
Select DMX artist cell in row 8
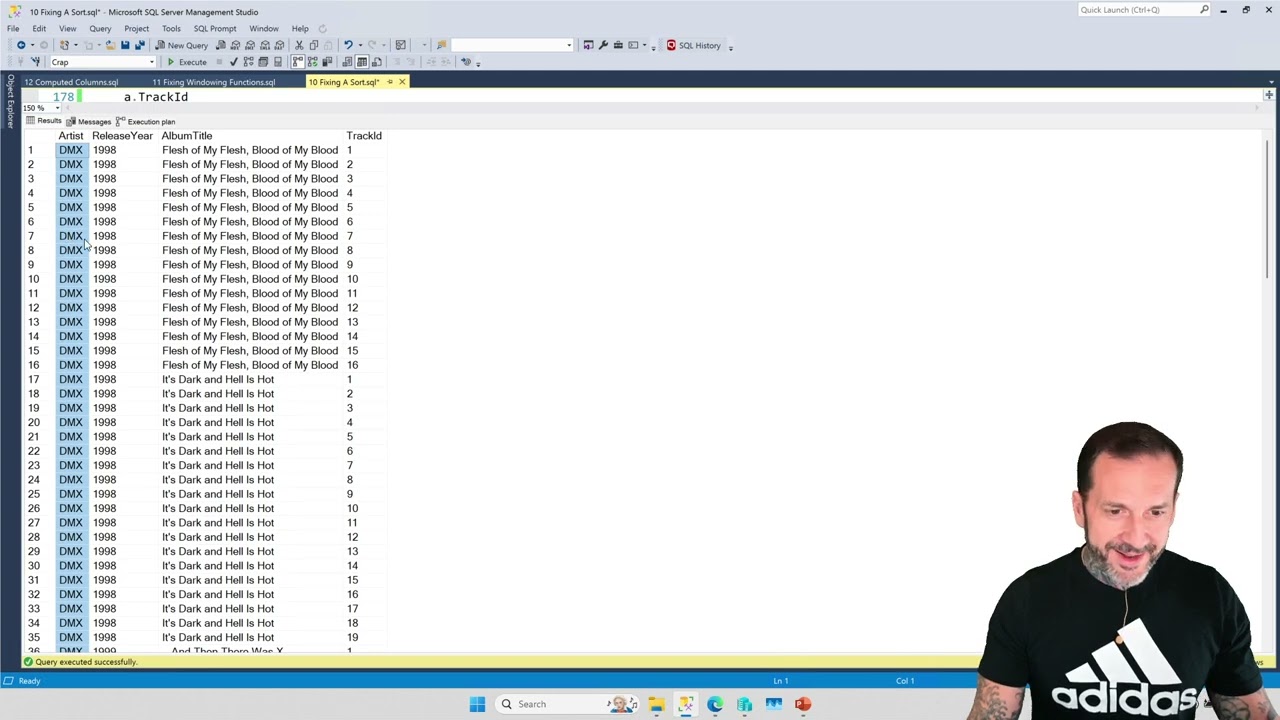[x=71, y=250]
